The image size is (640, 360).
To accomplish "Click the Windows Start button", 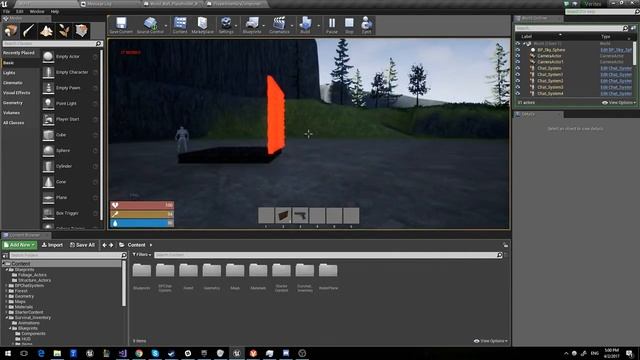I will (x=7, y=353).
